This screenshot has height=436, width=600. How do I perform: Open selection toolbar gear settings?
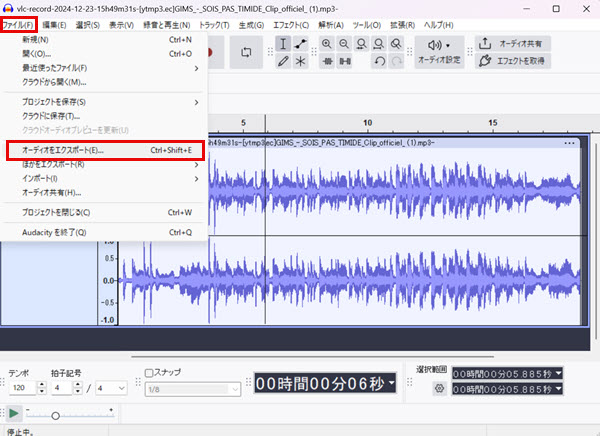tap(439, 388)
